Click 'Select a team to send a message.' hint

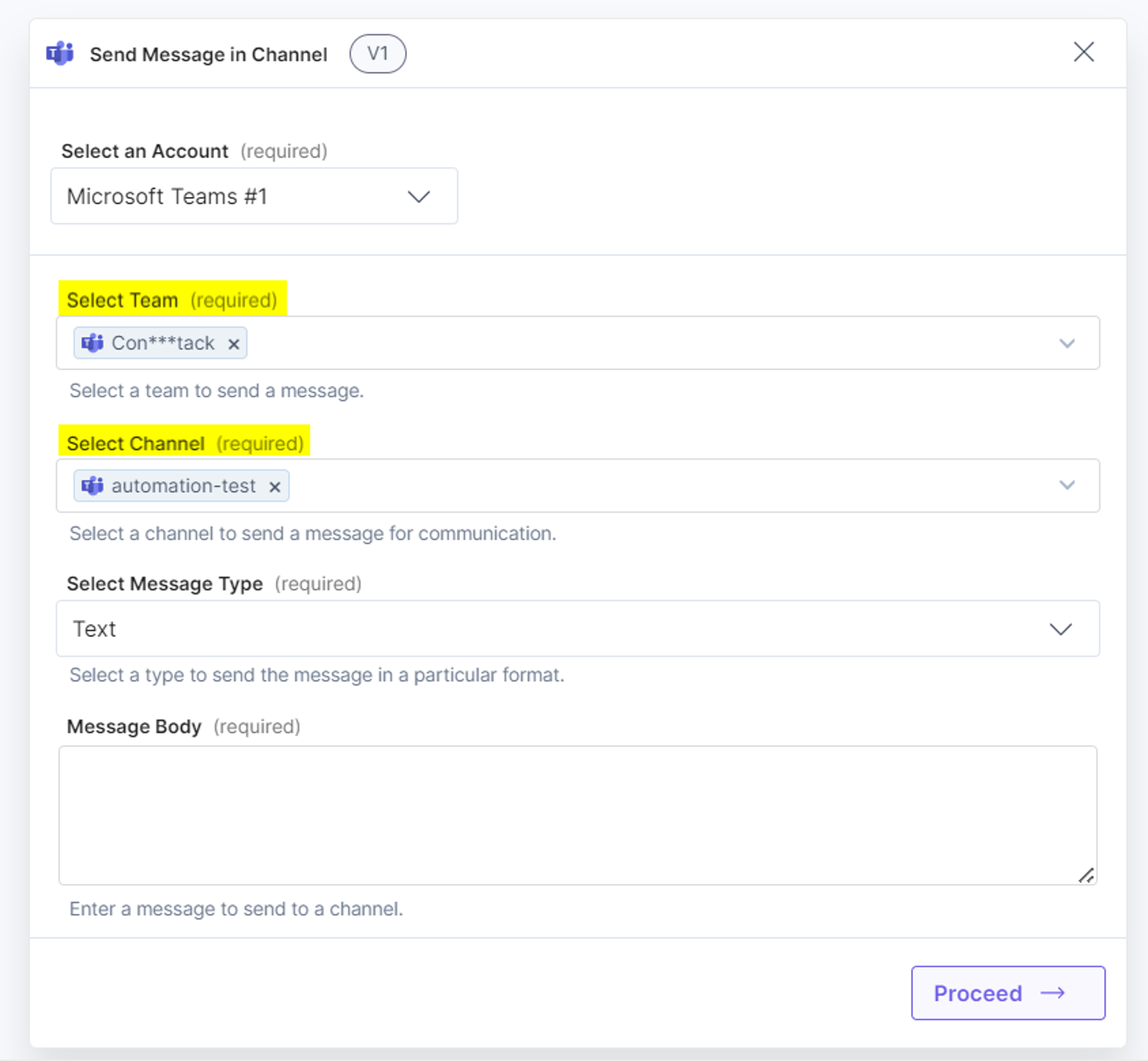[216, 391]
